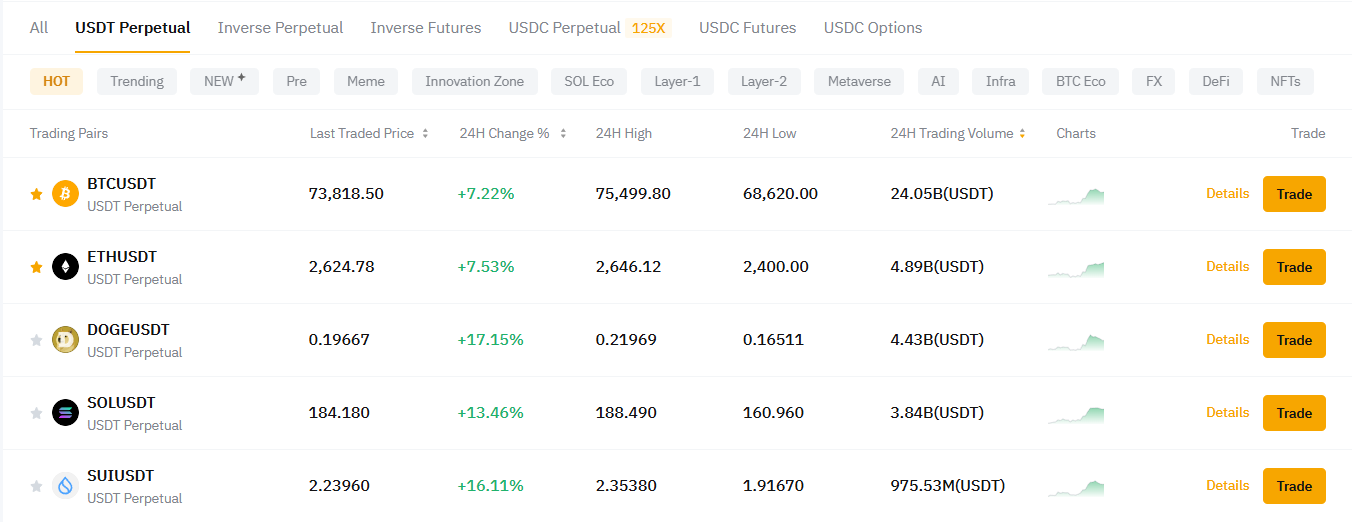The width and height of the screenshot is (1352, 522).
Task: Click Trade button for DOGEUSDT
Action: [x=1294, y=340]
